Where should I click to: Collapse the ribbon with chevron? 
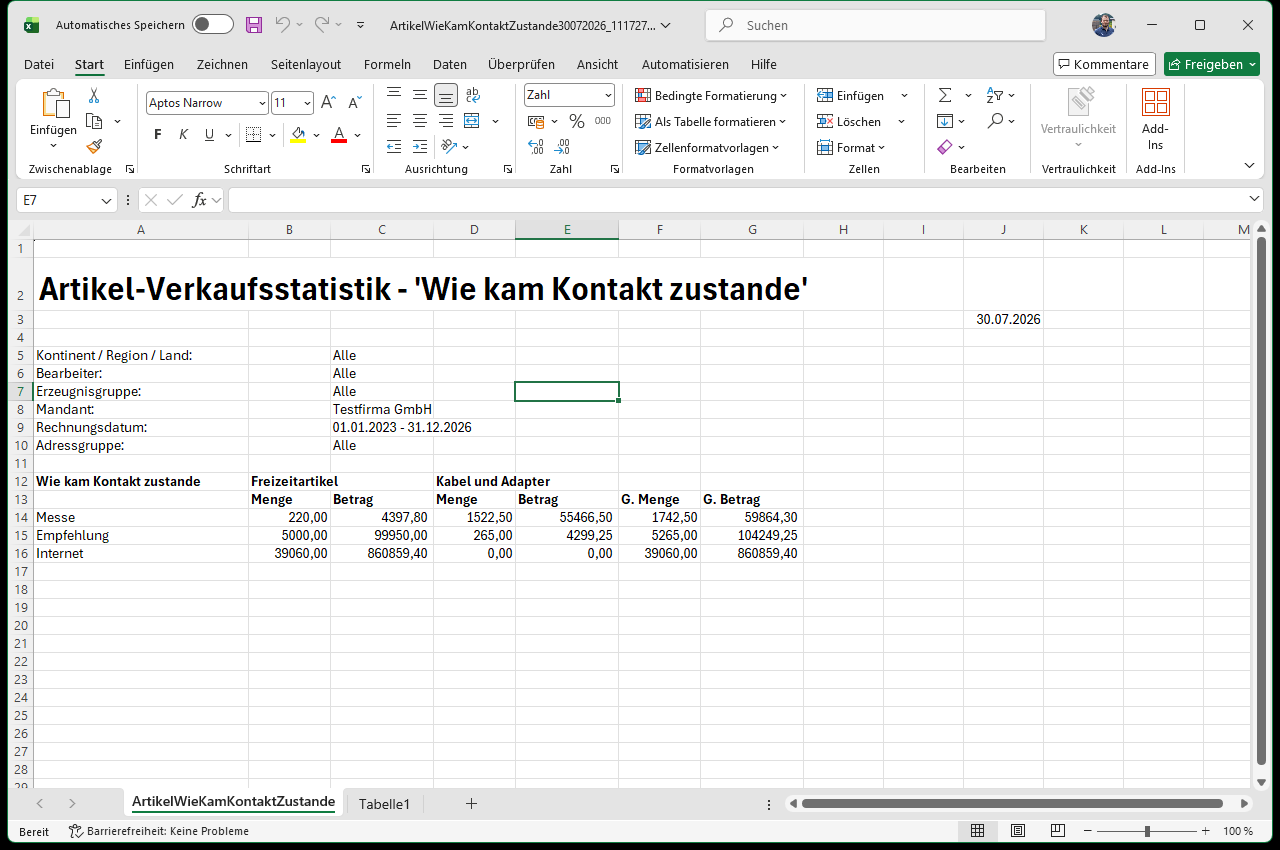tap(1249, 165)
